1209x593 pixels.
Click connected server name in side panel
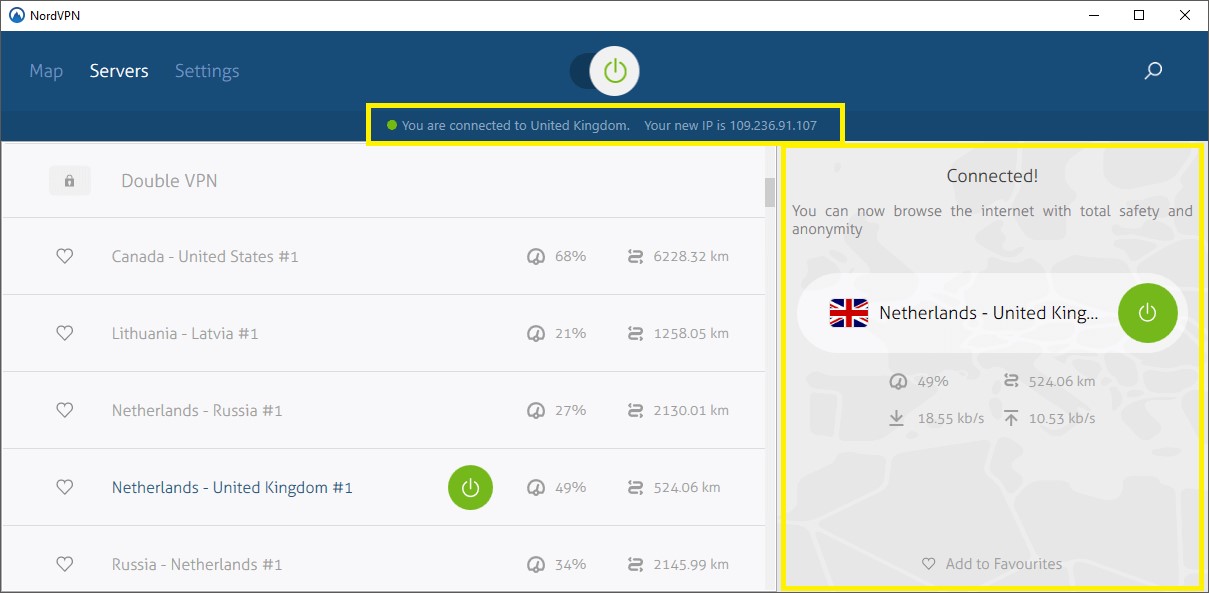coord(988,313)
